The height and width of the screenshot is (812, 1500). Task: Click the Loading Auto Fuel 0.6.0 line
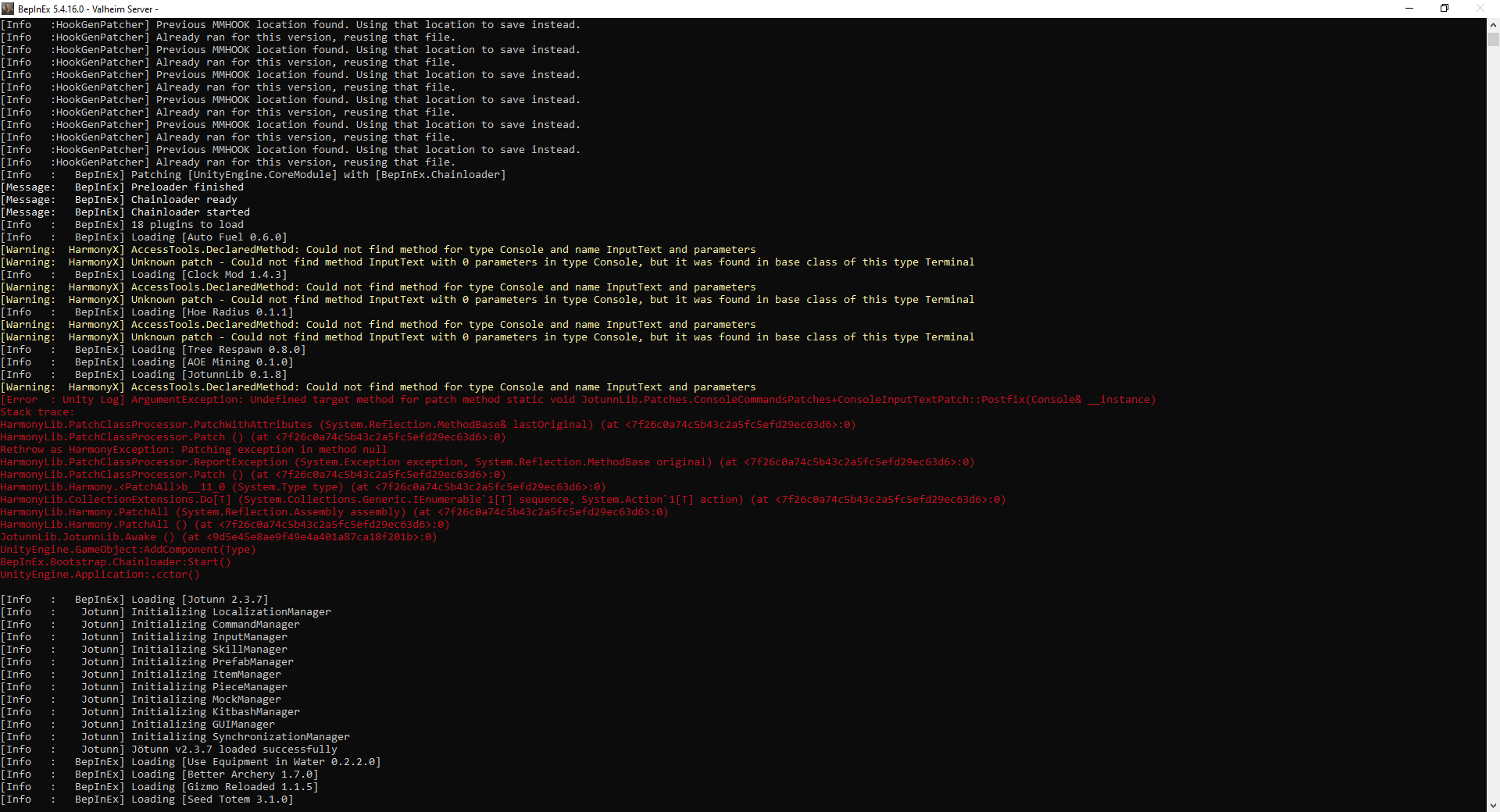point(145,237)
